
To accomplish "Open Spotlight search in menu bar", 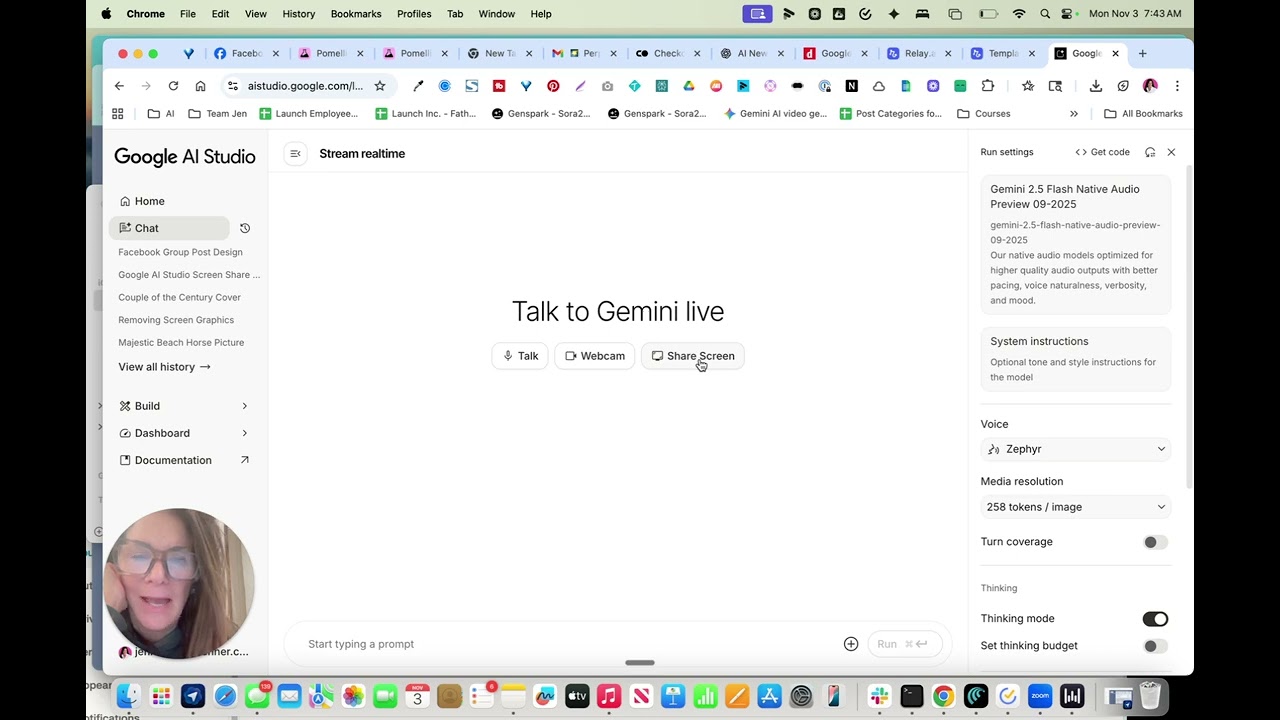I will 1045,14.
